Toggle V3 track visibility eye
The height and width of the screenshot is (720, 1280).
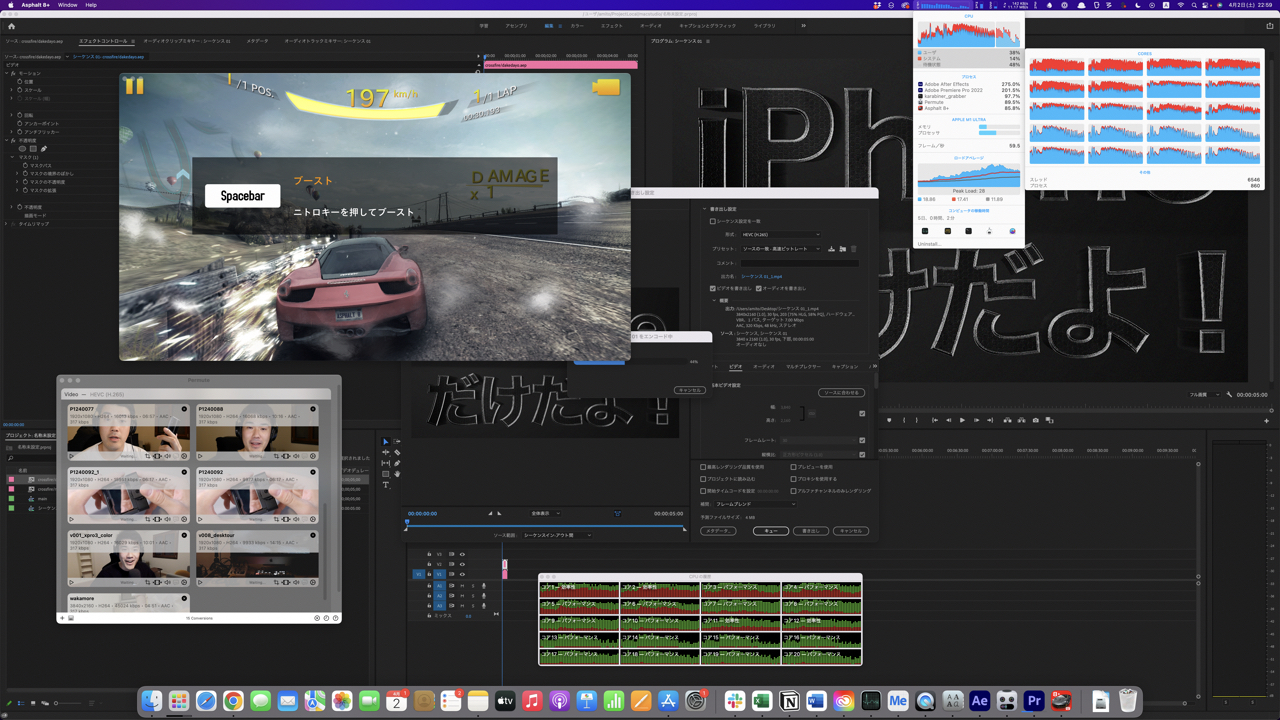click(x=462, y=554)
